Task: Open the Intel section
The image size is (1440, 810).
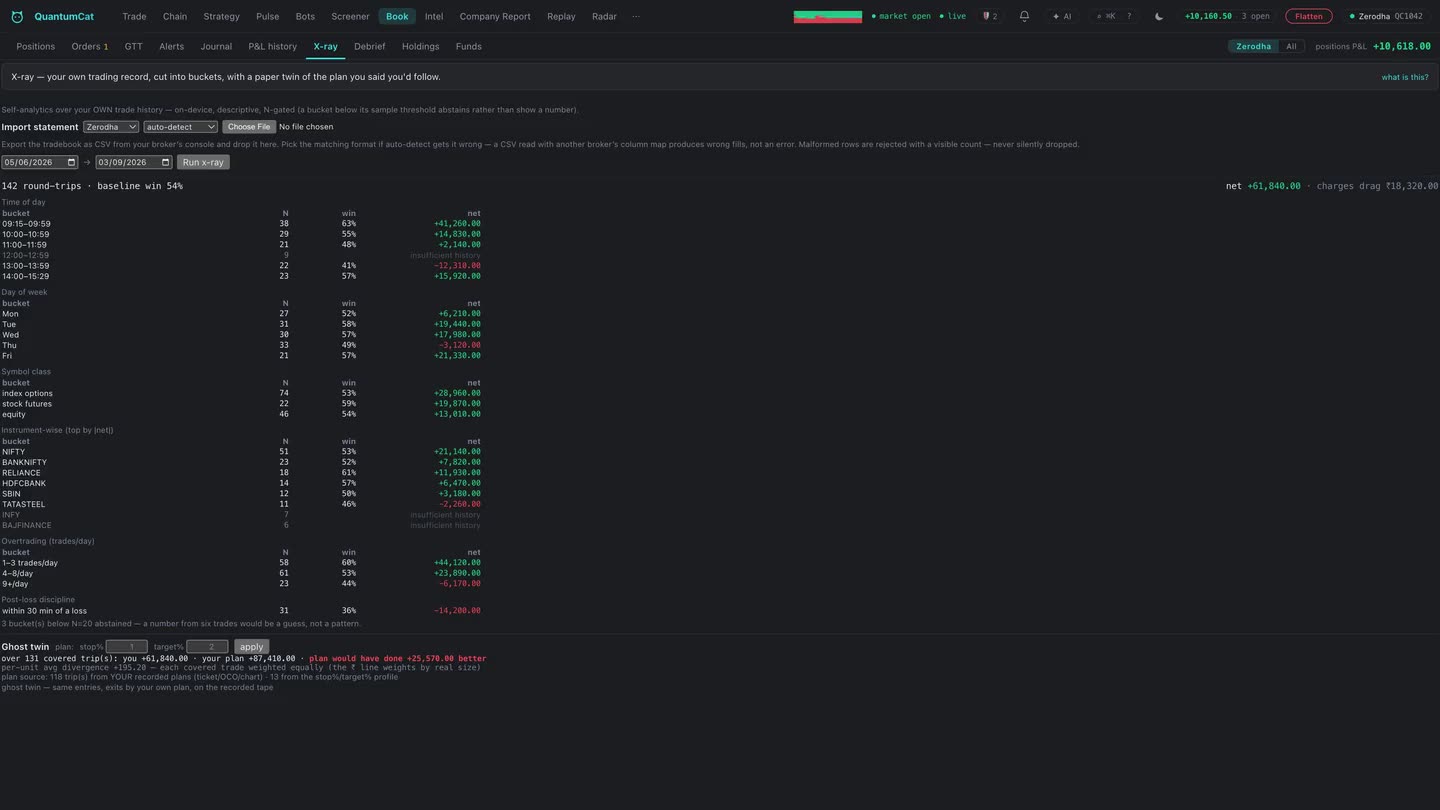Action: [434, 17]
